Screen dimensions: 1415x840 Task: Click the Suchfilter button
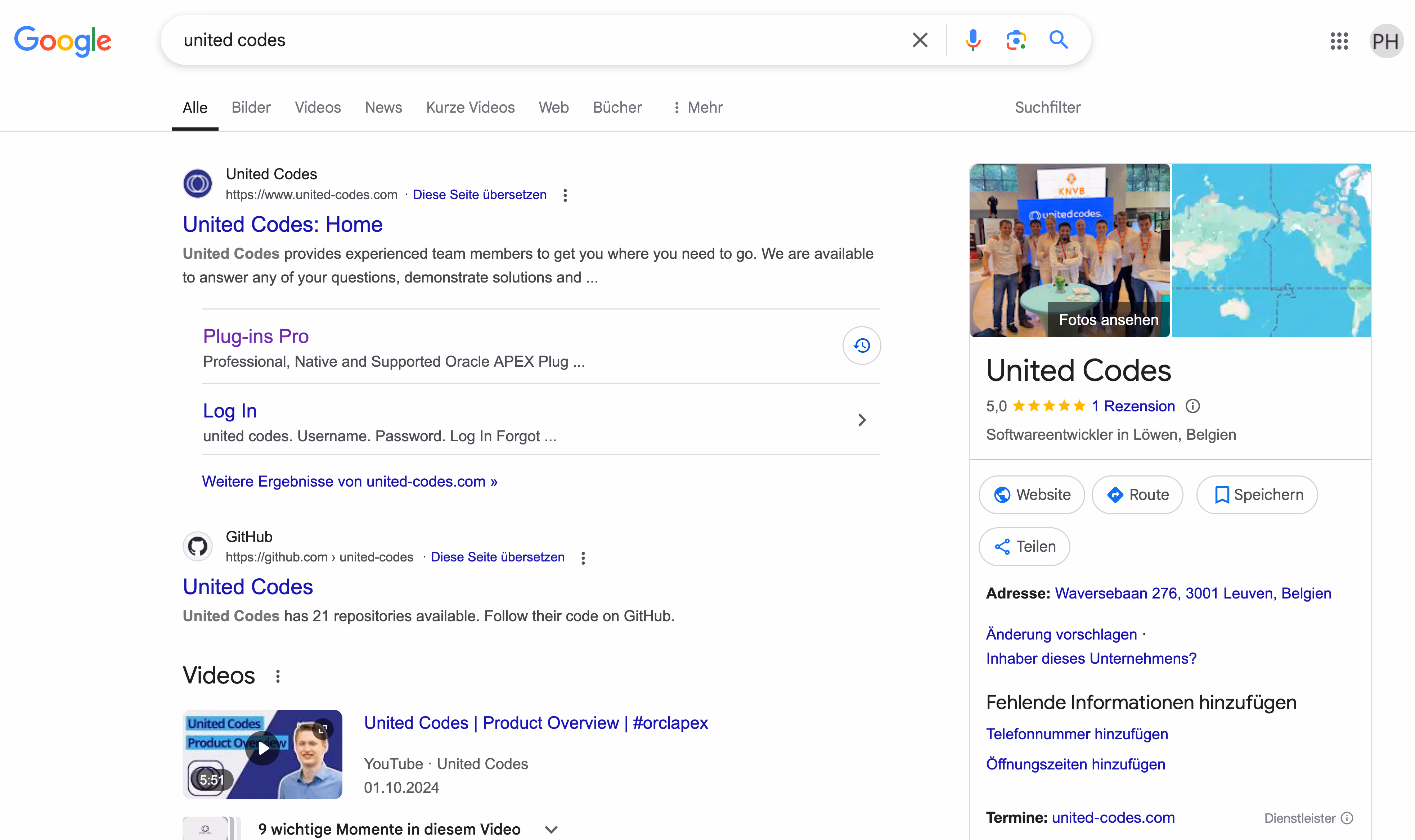tap(1047, 108)
